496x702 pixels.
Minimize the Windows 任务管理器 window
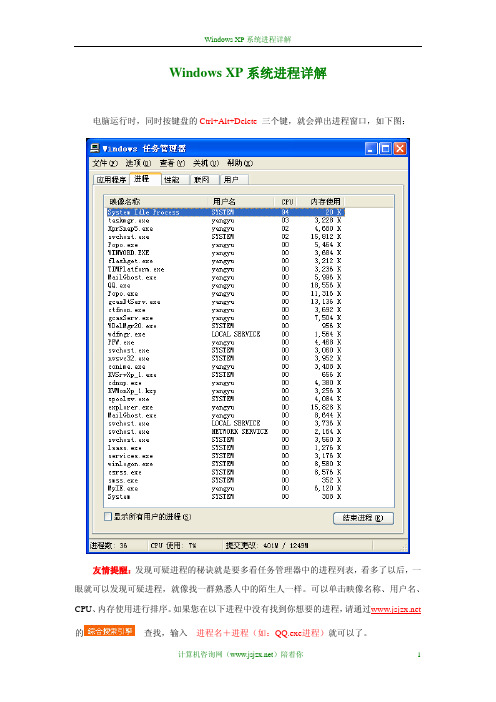(371, 148)
